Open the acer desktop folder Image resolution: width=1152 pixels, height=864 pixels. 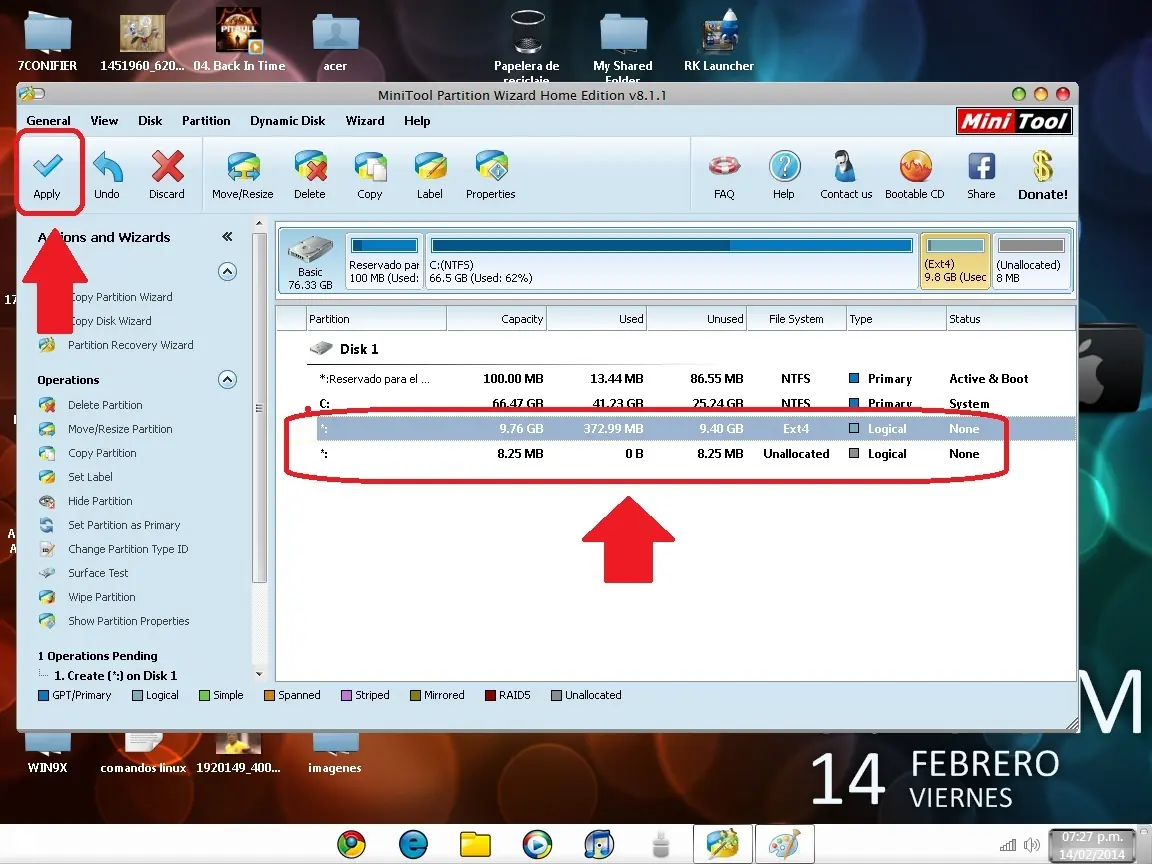coord(336,43)
